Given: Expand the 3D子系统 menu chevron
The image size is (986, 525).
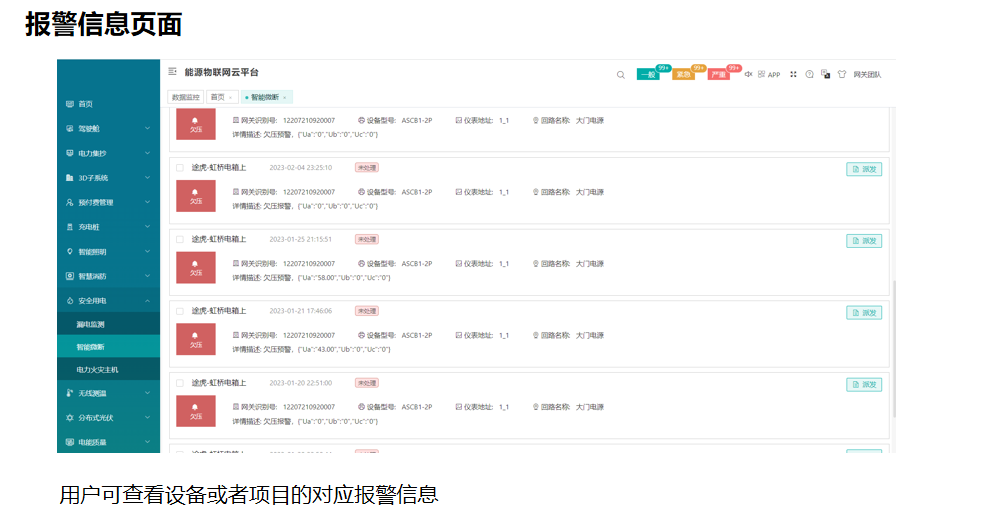Looking at the screenshot, I should point(147,178).
